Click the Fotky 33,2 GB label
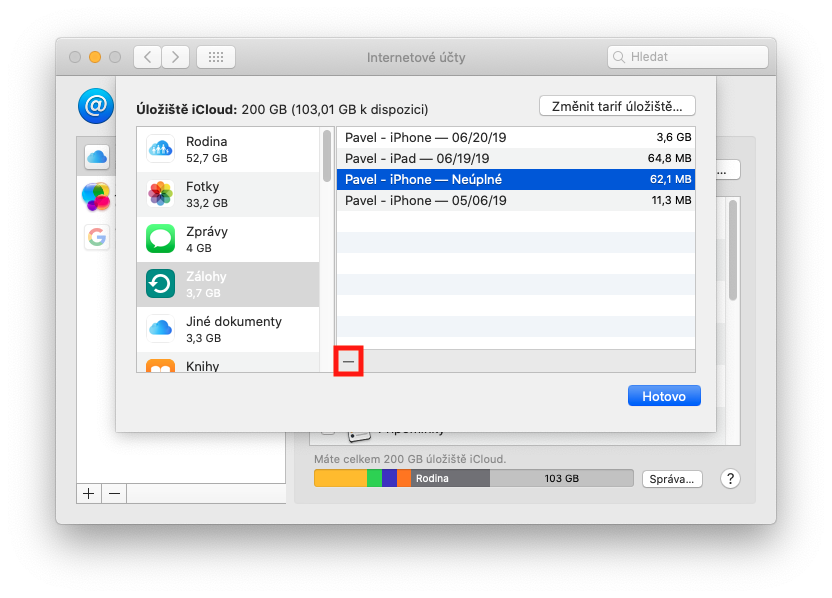Viewport: 832px width, 598px height. tap(207, 194)
